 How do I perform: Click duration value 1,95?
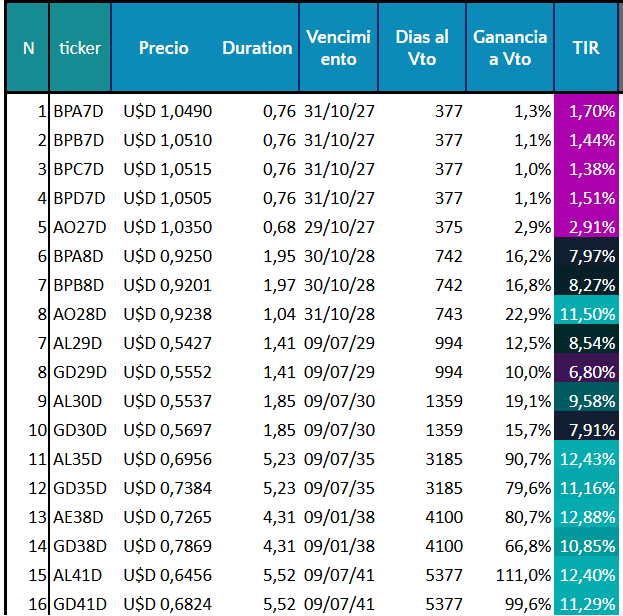tap(279, 256)
